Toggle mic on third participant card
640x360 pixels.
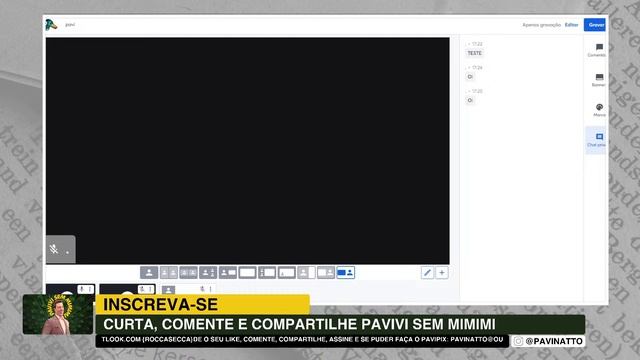(x=202, y=289)
